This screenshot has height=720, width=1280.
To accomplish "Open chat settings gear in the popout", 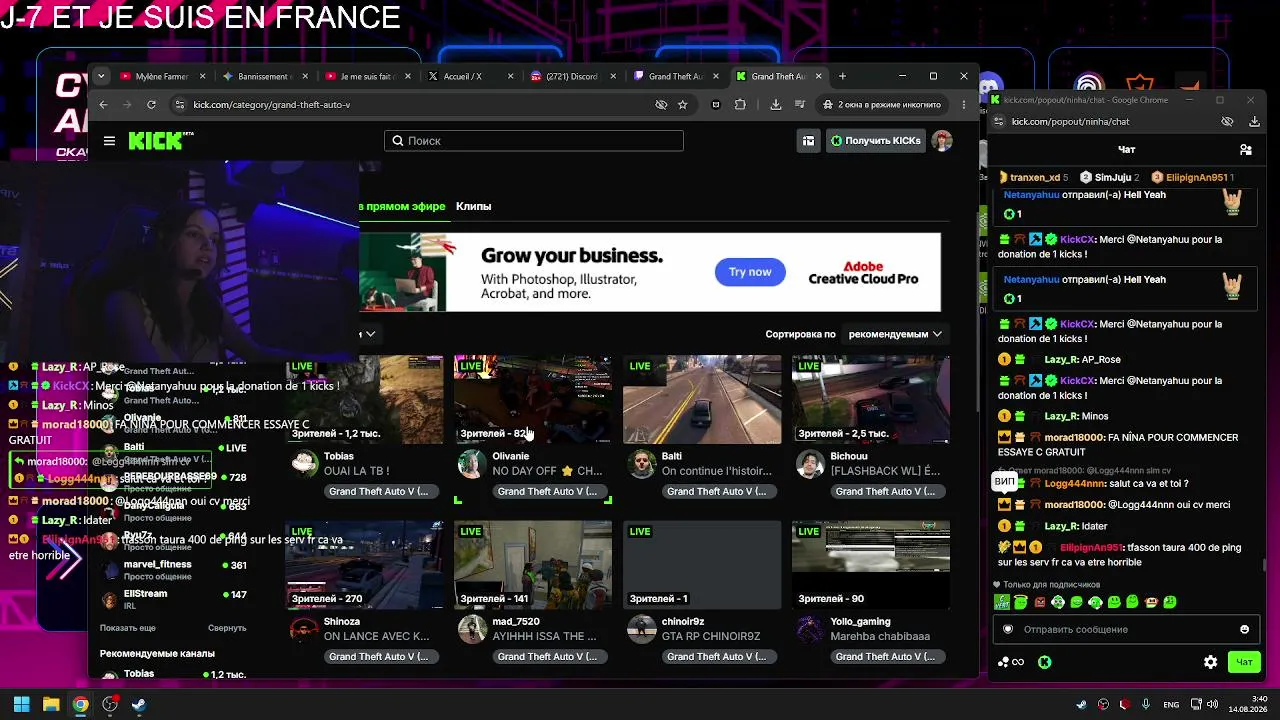I will [x=1210, y=662].
